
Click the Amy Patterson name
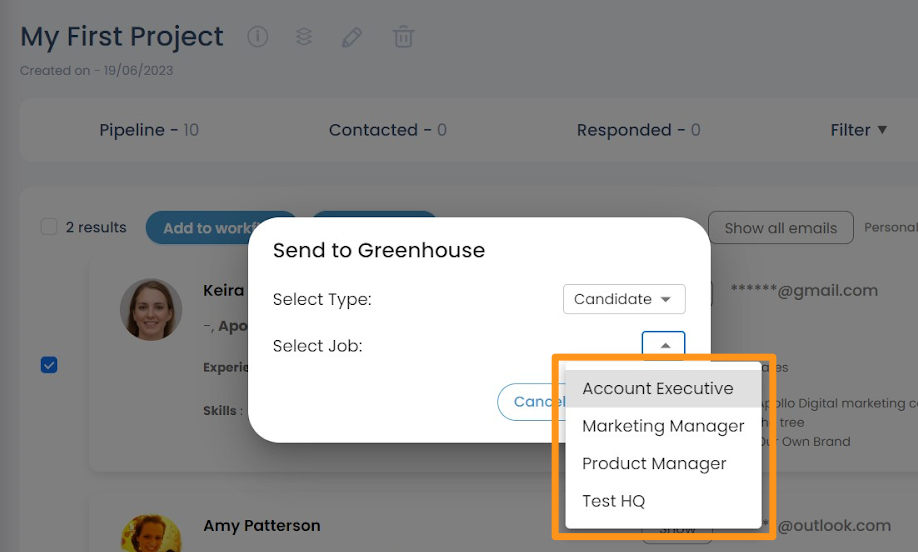(262, 526)
